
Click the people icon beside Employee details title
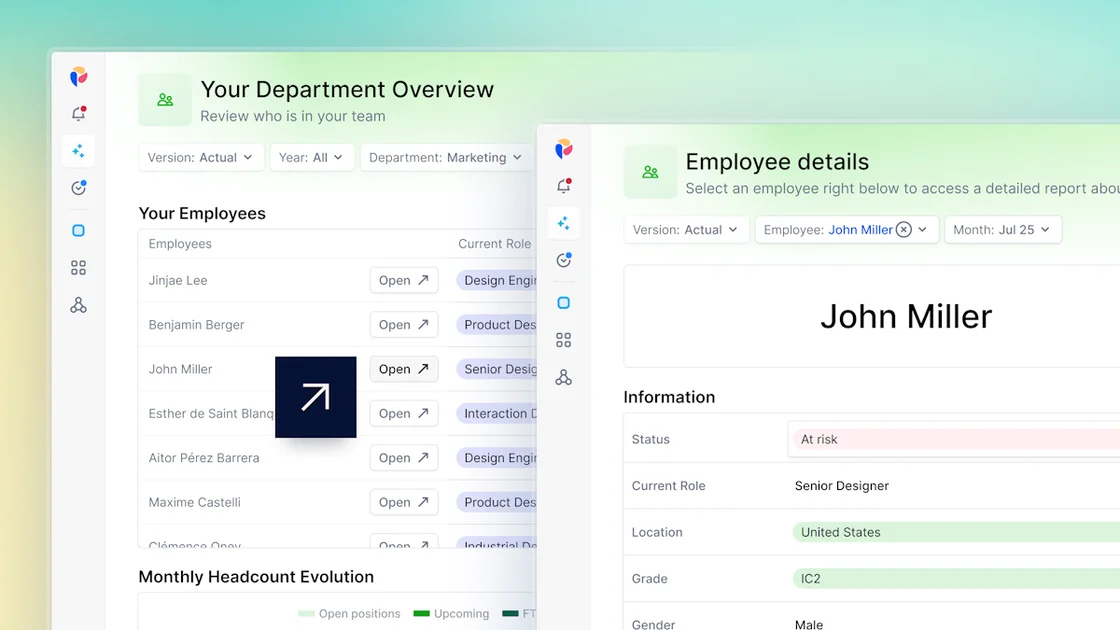pos(650,172)
